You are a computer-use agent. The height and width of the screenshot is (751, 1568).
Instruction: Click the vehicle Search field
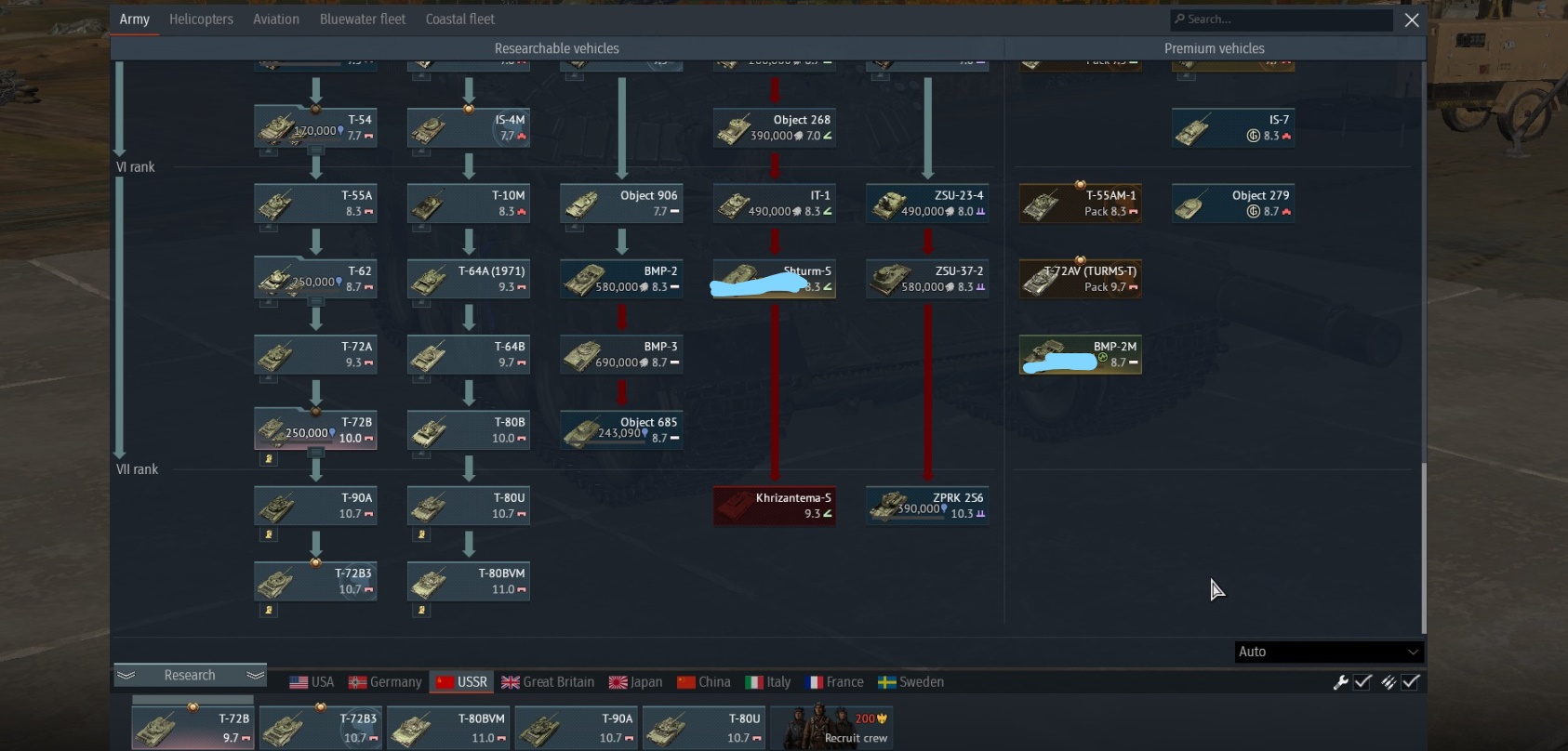[1282, 20]
